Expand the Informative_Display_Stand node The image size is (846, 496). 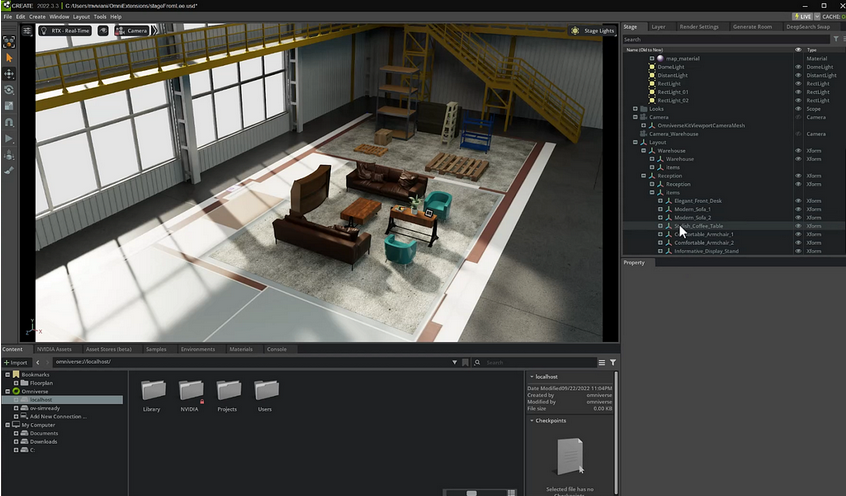660,251
